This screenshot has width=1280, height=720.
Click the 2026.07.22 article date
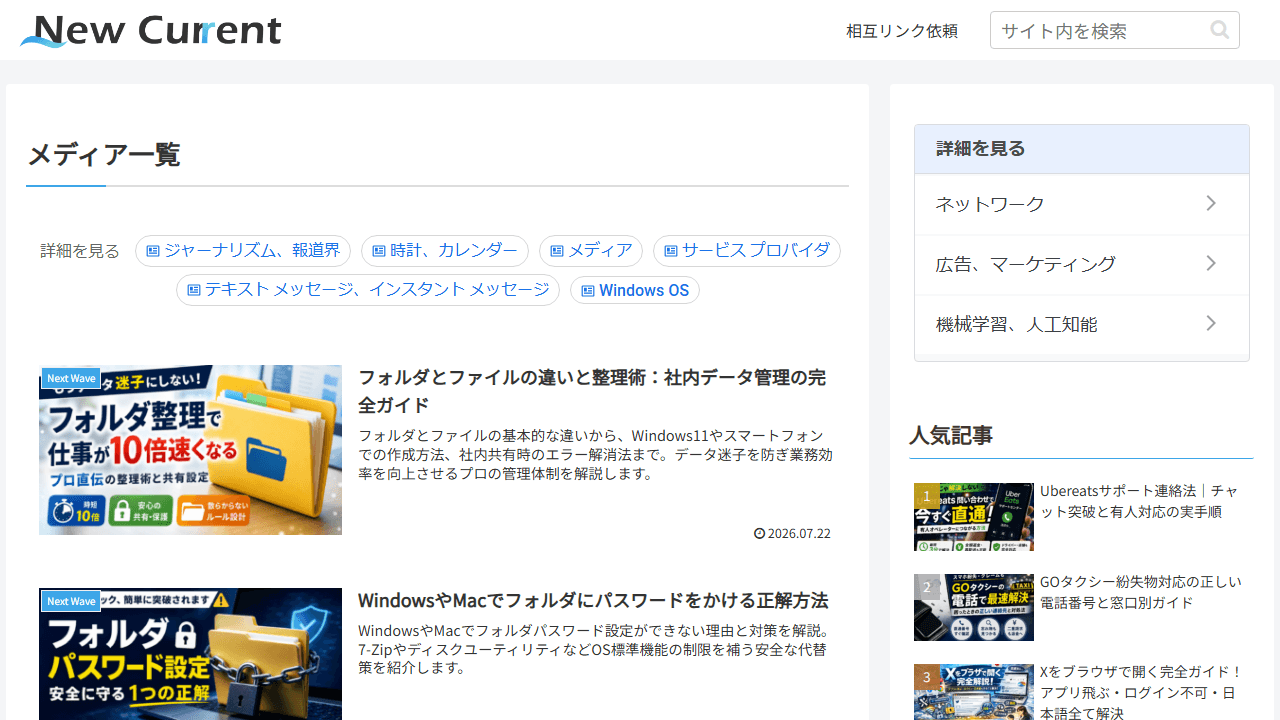point(799,534)
